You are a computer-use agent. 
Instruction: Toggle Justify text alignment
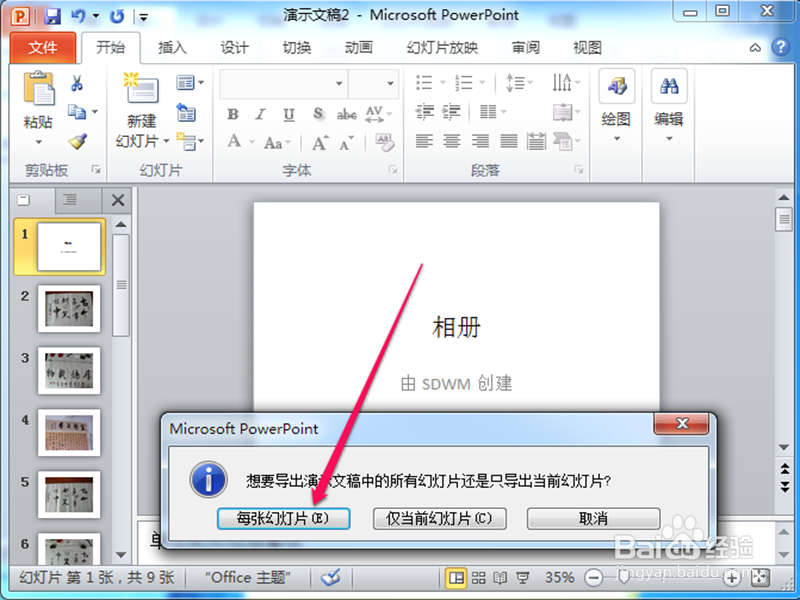tap(509, 141)
